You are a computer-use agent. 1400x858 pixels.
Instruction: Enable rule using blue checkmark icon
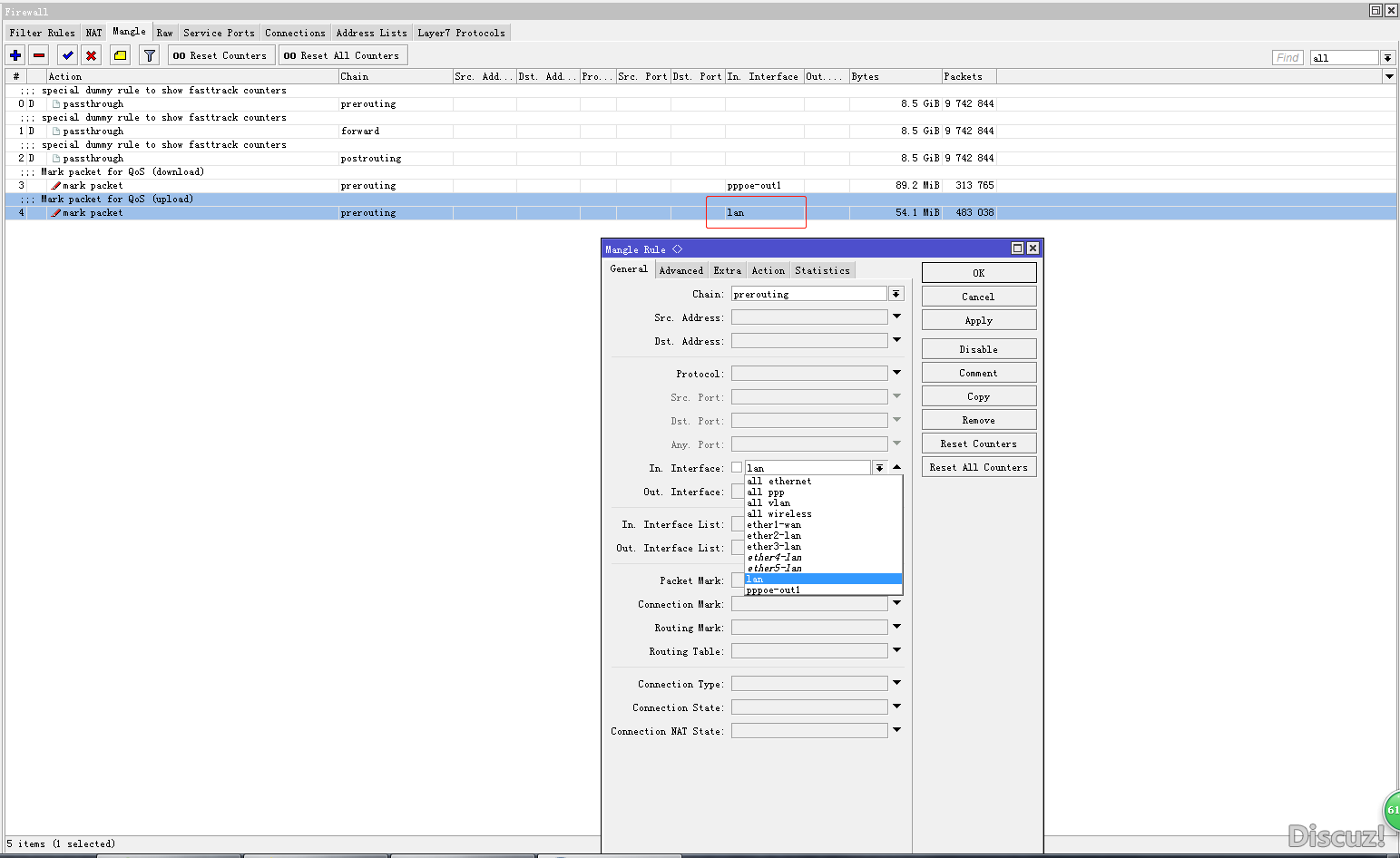point(68,55)
